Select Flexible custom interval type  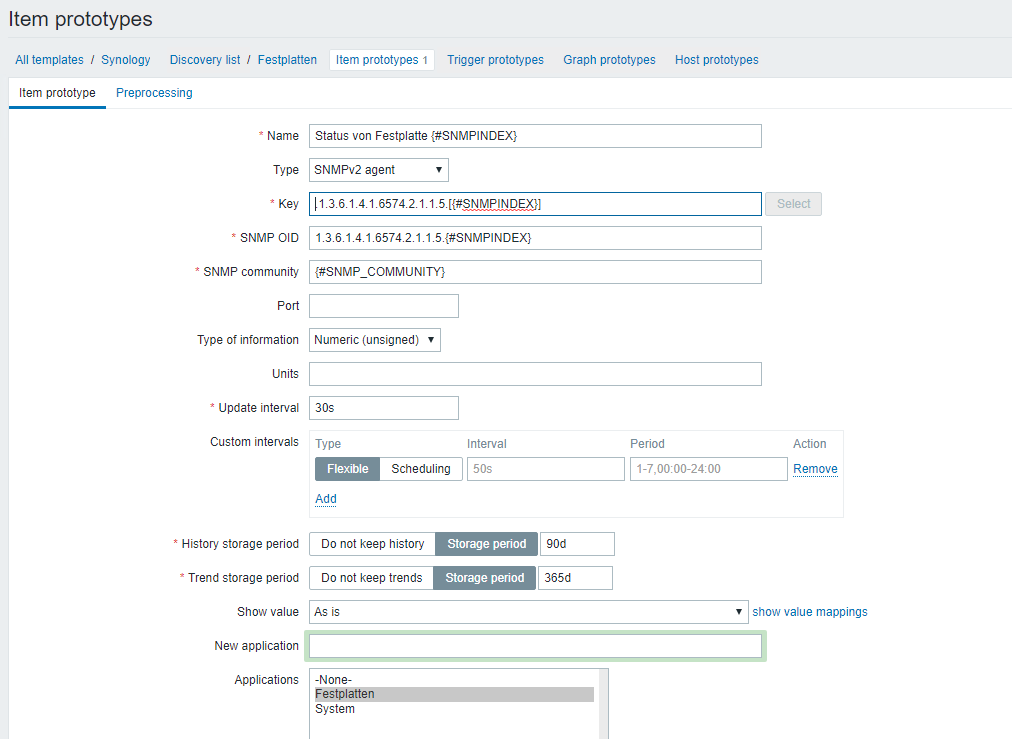(347, 469)
